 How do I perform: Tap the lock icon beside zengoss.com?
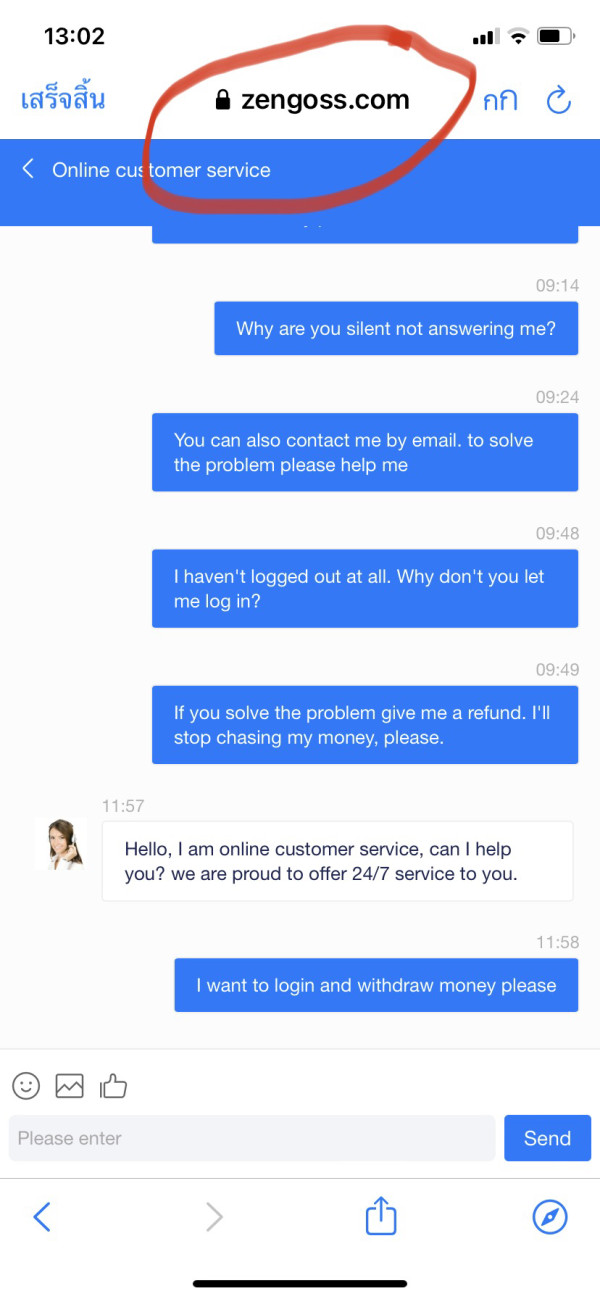coord(223,100)
